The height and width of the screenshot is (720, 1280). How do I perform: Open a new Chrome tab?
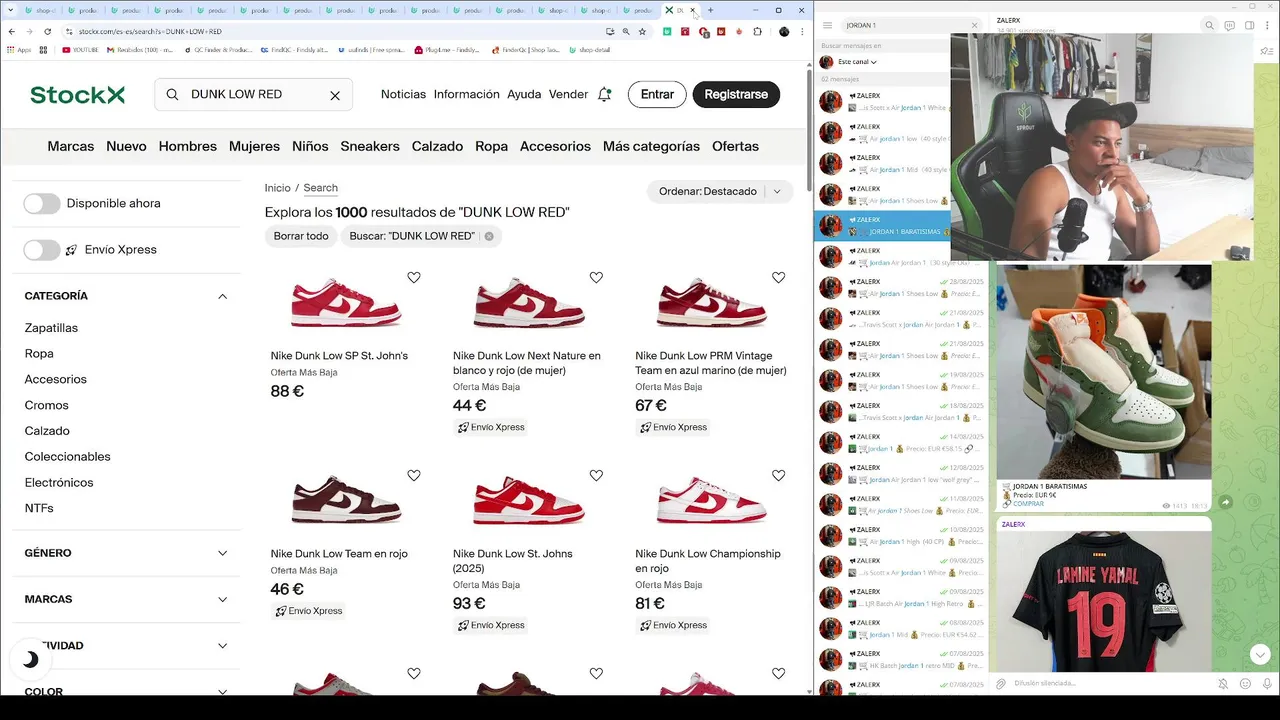click(x=710, y=10)
